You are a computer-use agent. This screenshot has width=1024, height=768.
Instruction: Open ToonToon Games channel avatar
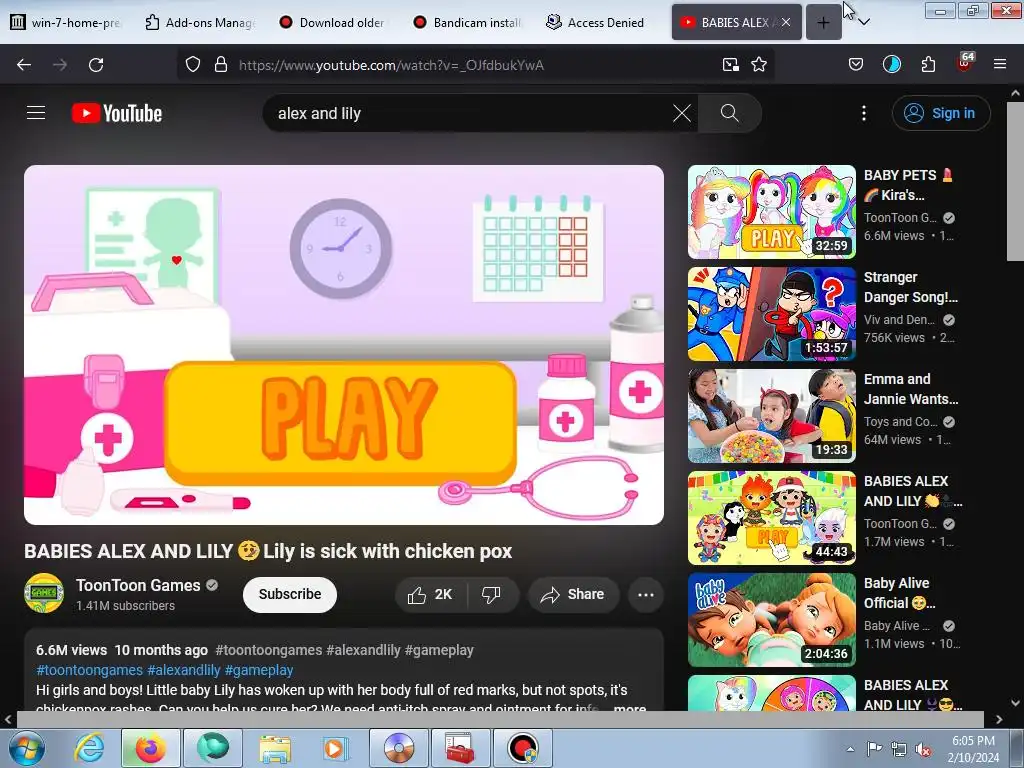[44, 593]
